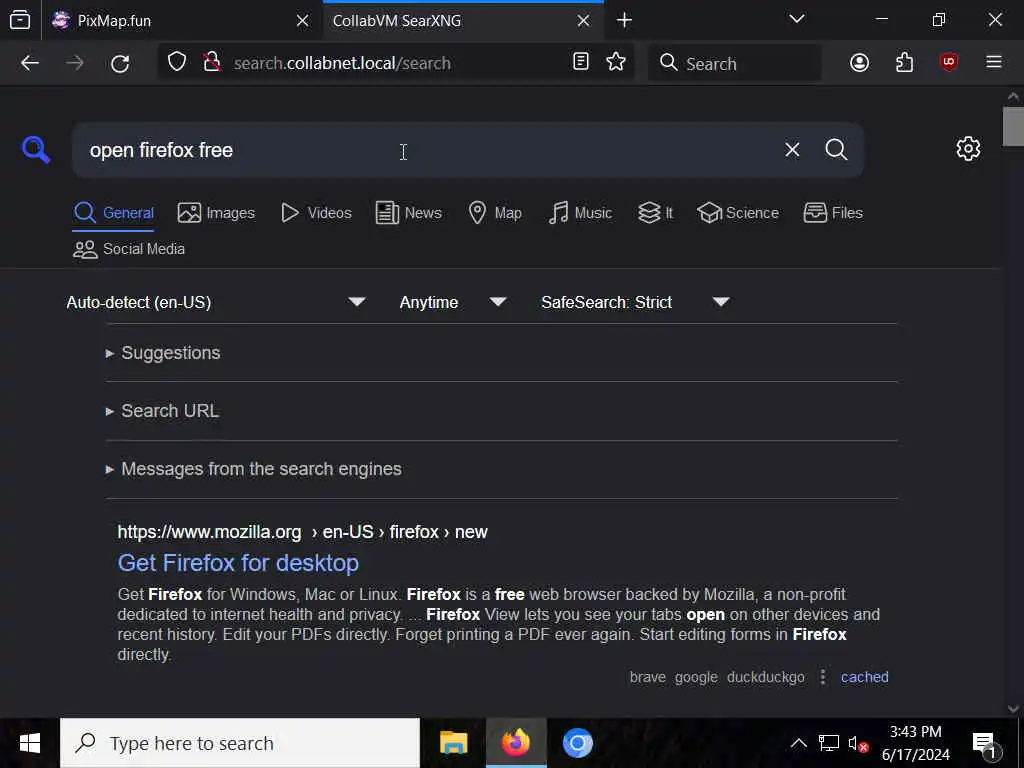Select the CollabVM SearXNG tab
Screen dimensions: 1024x768
pos(463,21)
